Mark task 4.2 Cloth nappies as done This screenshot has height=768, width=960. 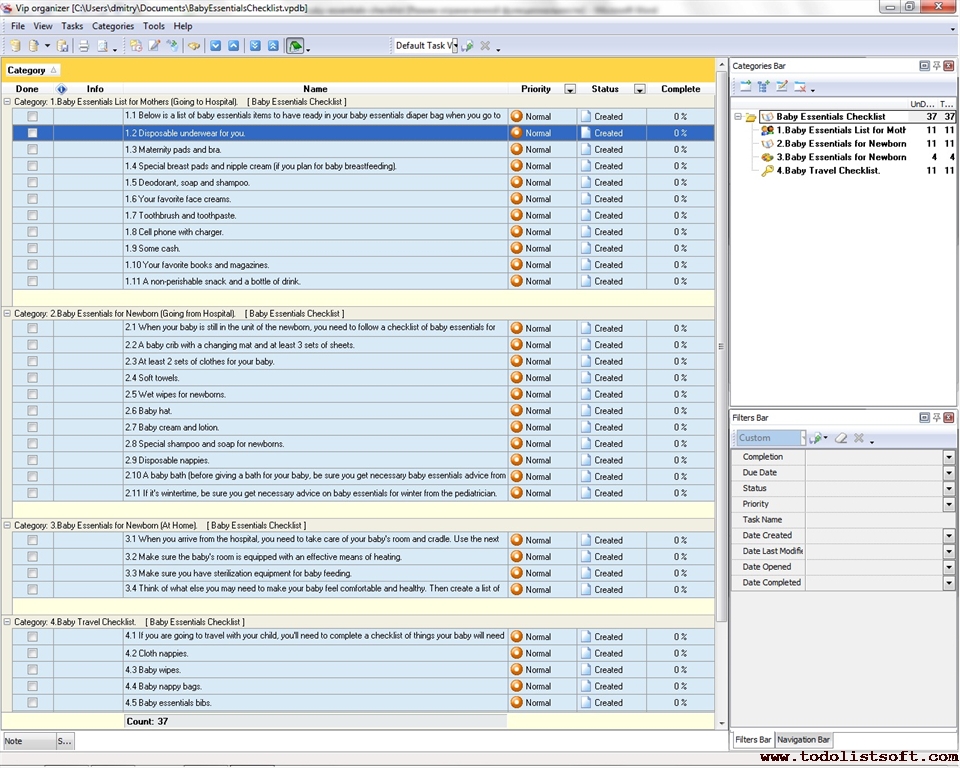(x=32, y=654)
